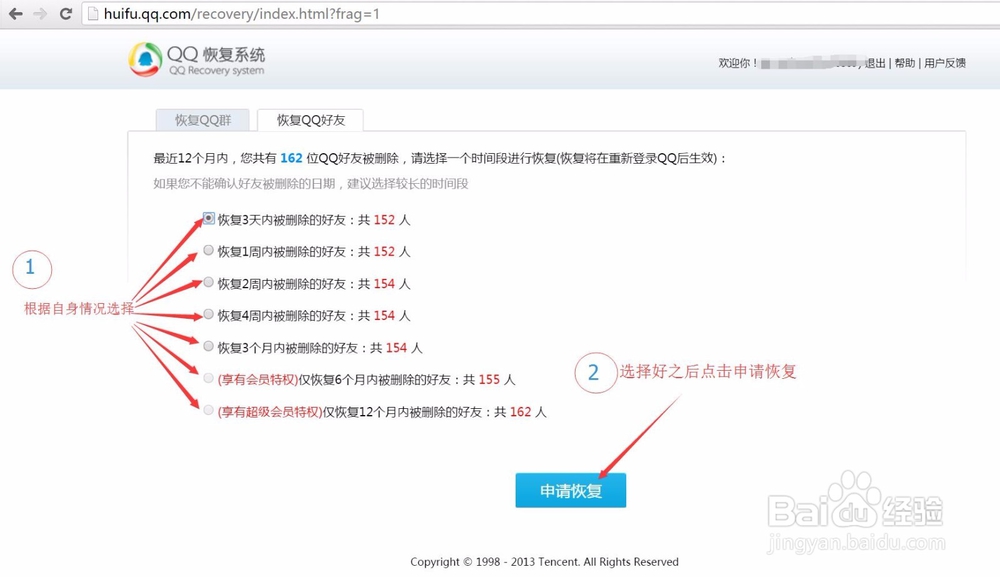
Task: Choose the 6个月内 member-privilege radio option
Action: click(209, 378)
